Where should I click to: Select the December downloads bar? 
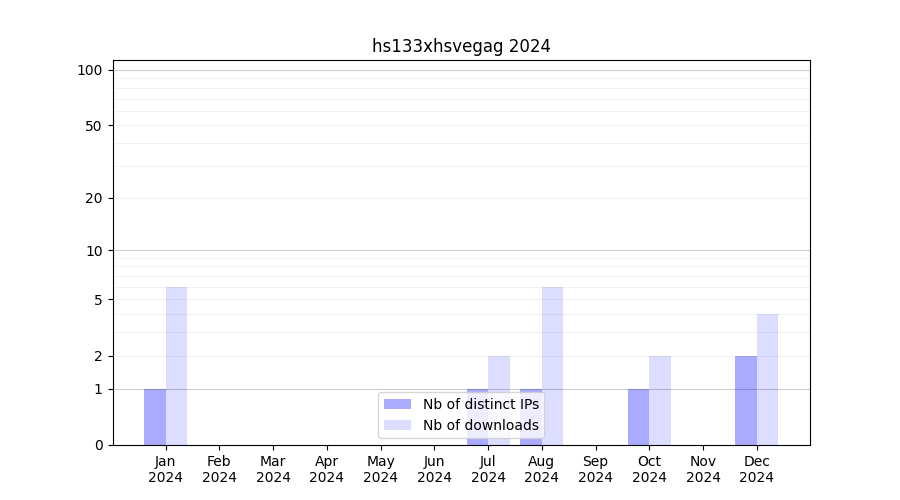pos(767,379)
